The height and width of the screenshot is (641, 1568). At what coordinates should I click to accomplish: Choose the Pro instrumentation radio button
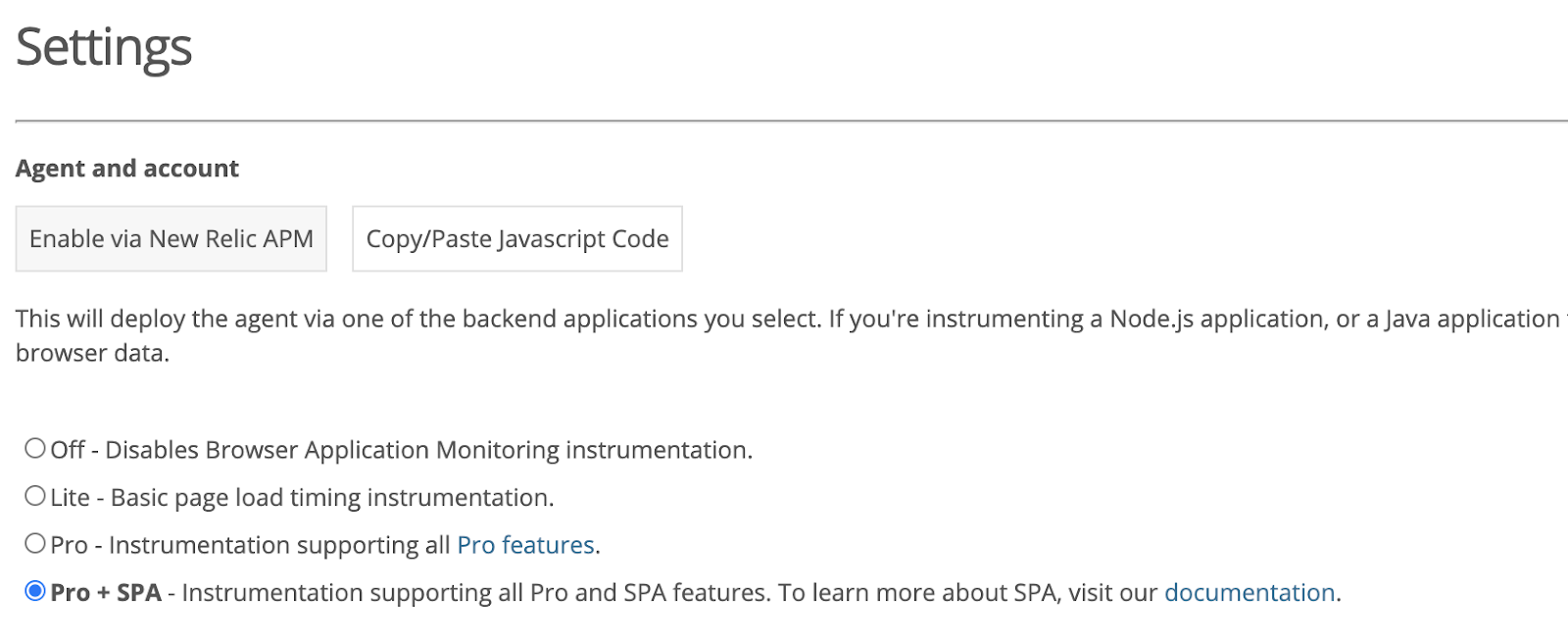pos(35,544)
